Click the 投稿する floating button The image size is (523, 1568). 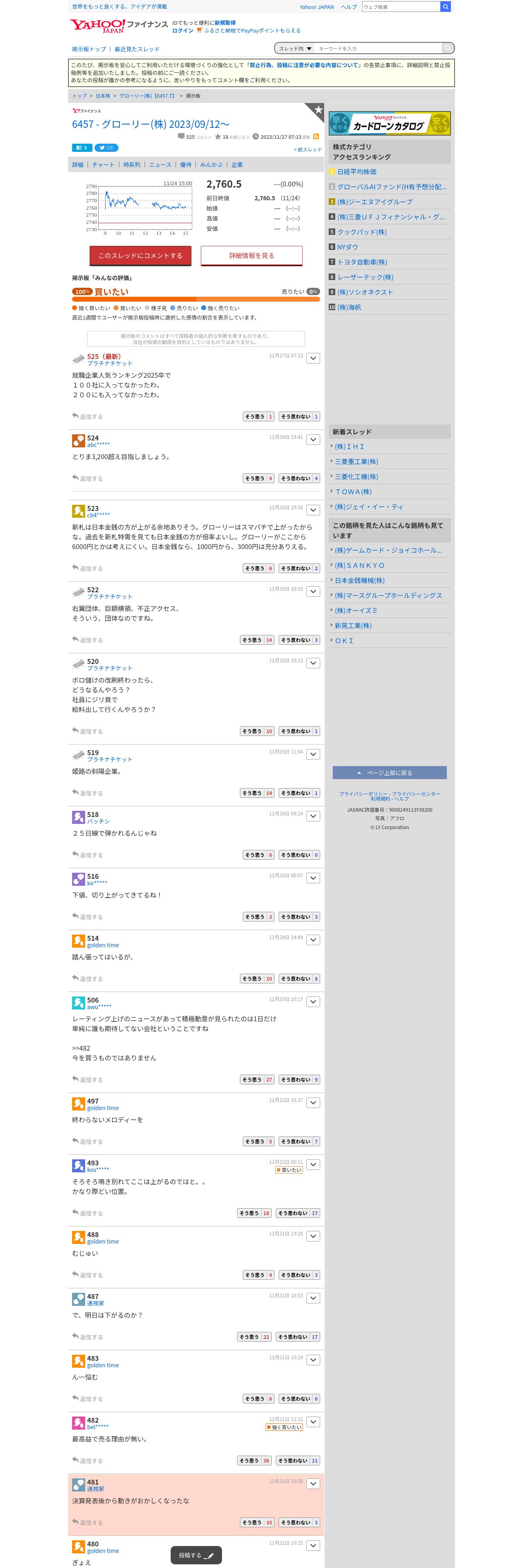point(196,1555)
